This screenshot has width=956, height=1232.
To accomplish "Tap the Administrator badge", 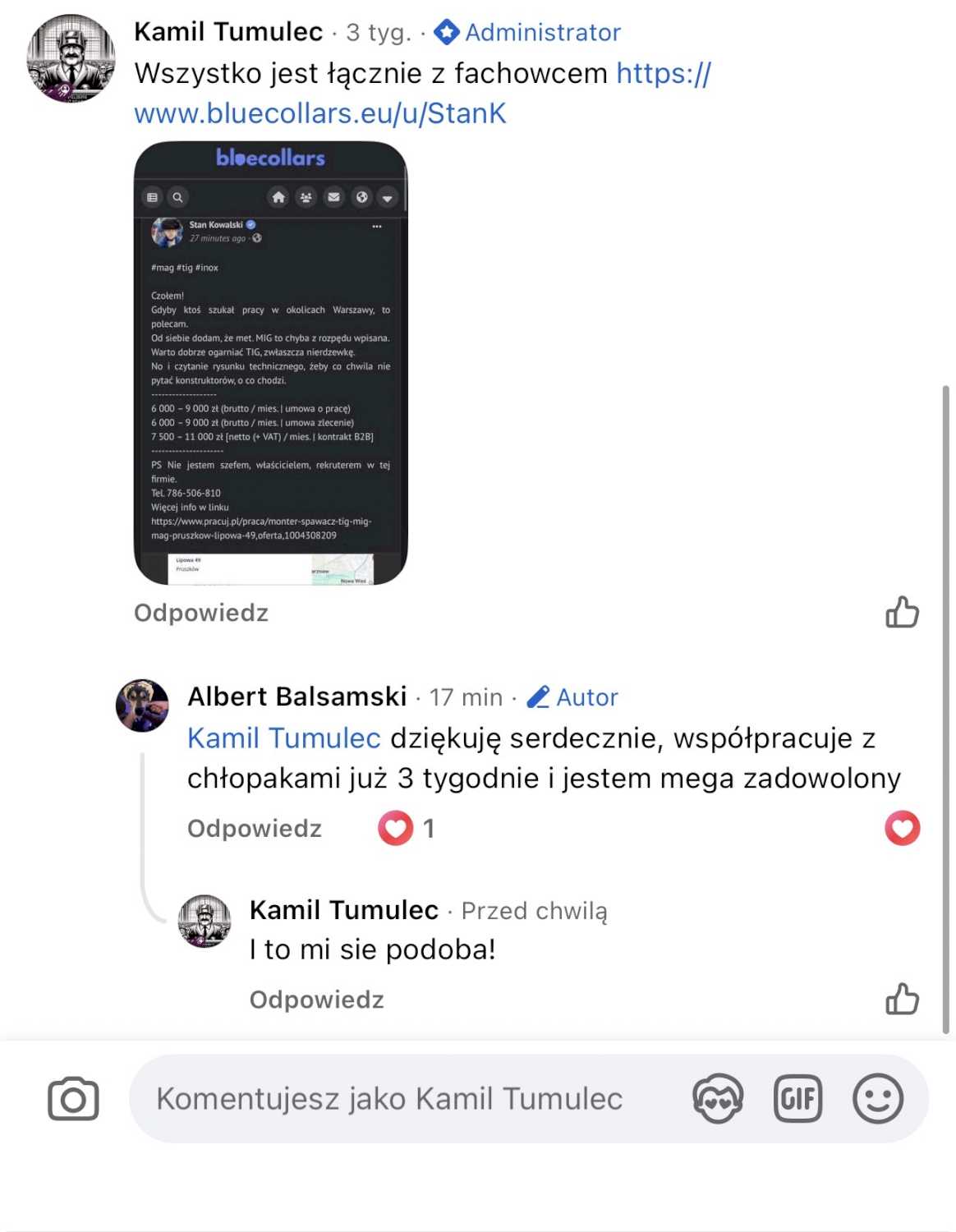I will point(527,32).
